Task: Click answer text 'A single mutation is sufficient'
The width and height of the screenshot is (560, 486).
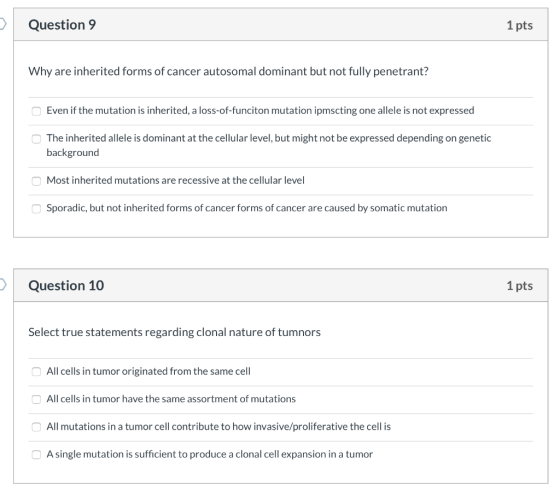Action: (209, 454)
